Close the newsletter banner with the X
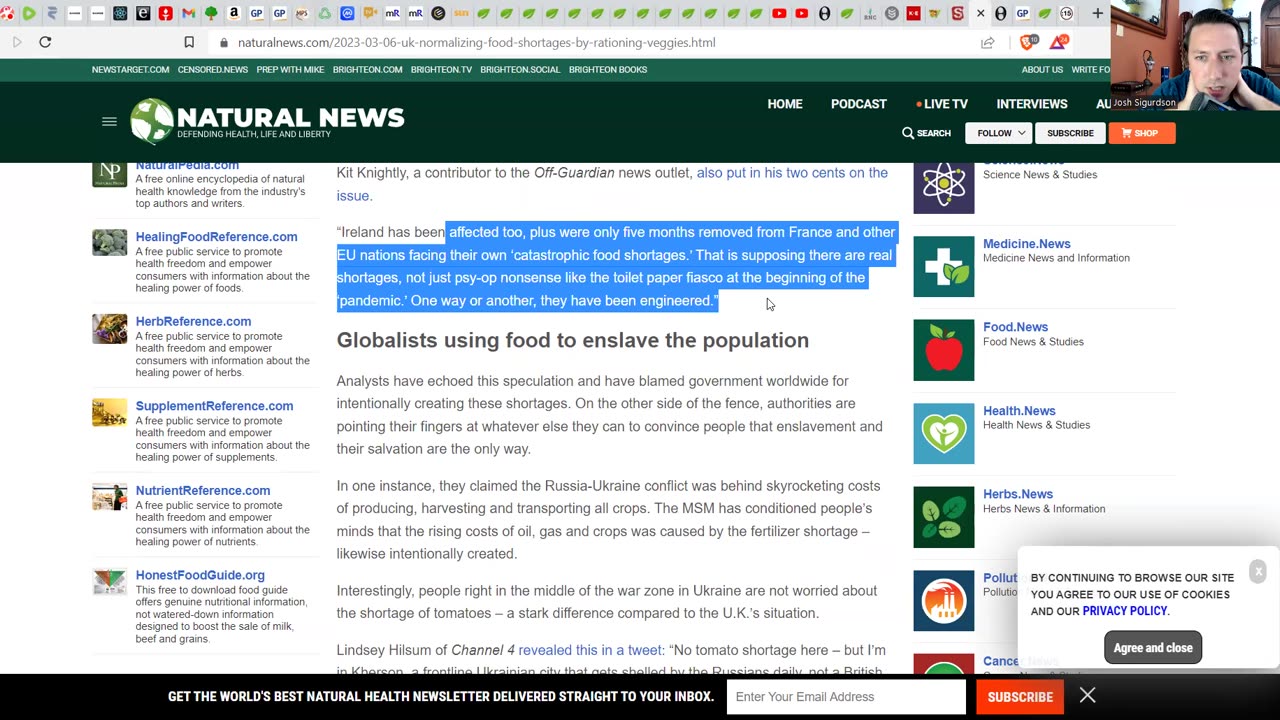1280x720 pixels. point(1087,696)
